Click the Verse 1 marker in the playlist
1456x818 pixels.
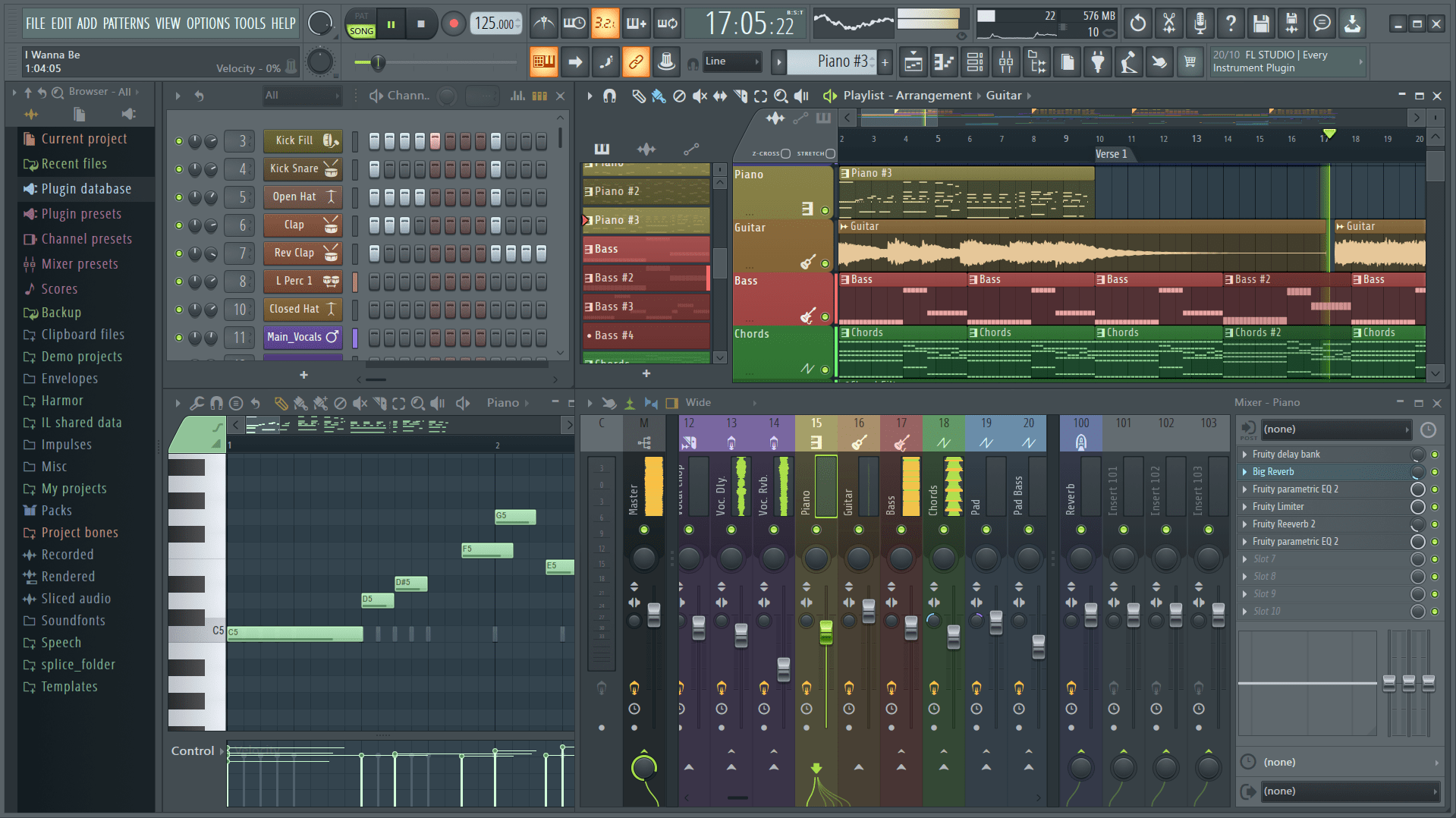pyautogui.click(x=1112, y=153)
